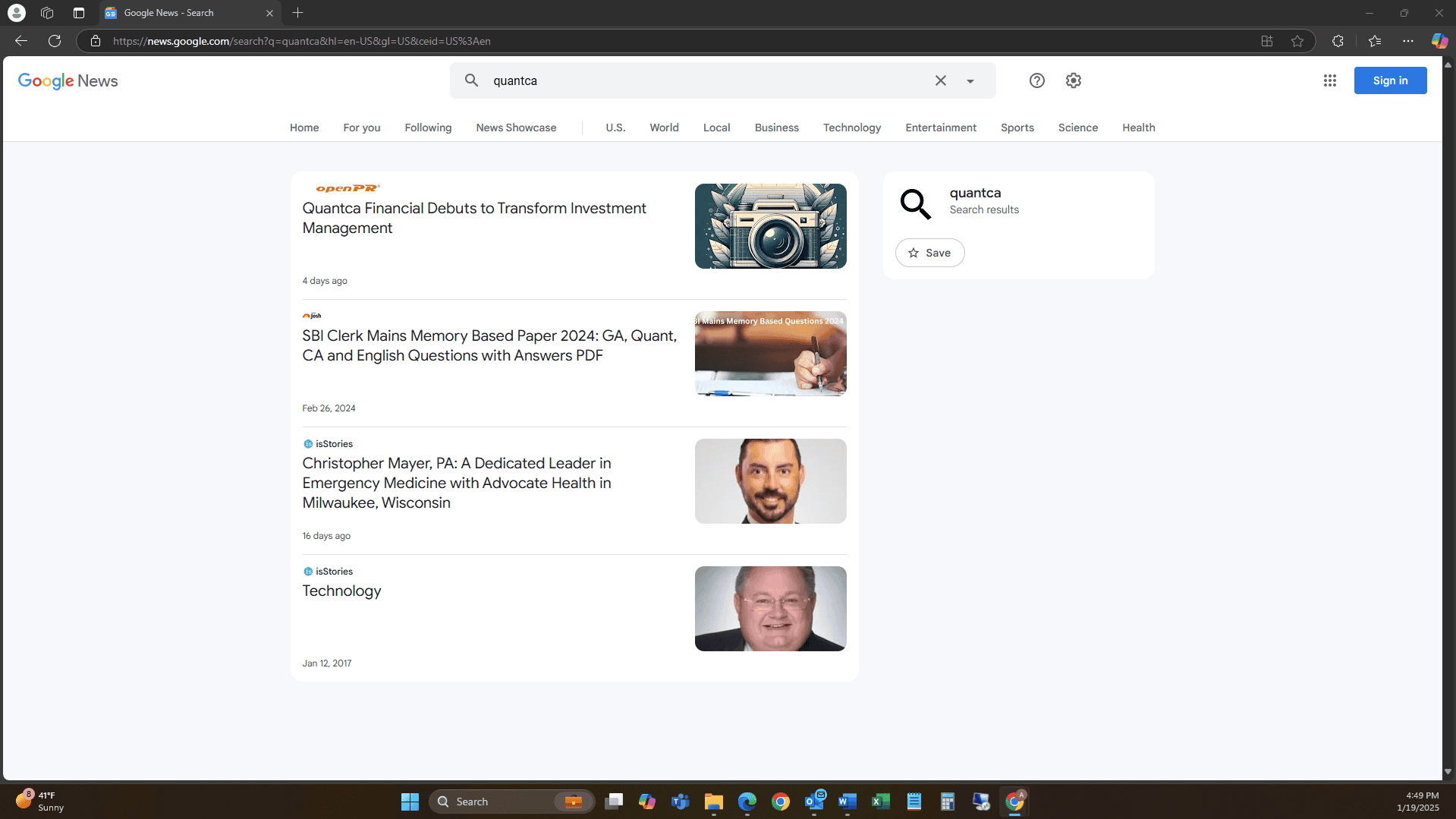1456x819 pixels.
Task: Launch Microsoft Word from the taskbar
Action: click(x=847, y=802)
